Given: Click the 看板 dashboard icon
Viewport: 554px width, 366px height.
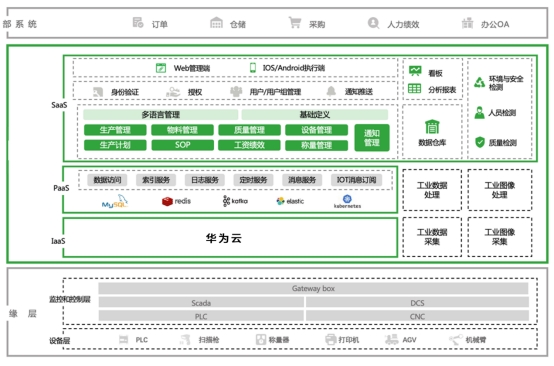Looking at the screenshot, I should point(415,71).
